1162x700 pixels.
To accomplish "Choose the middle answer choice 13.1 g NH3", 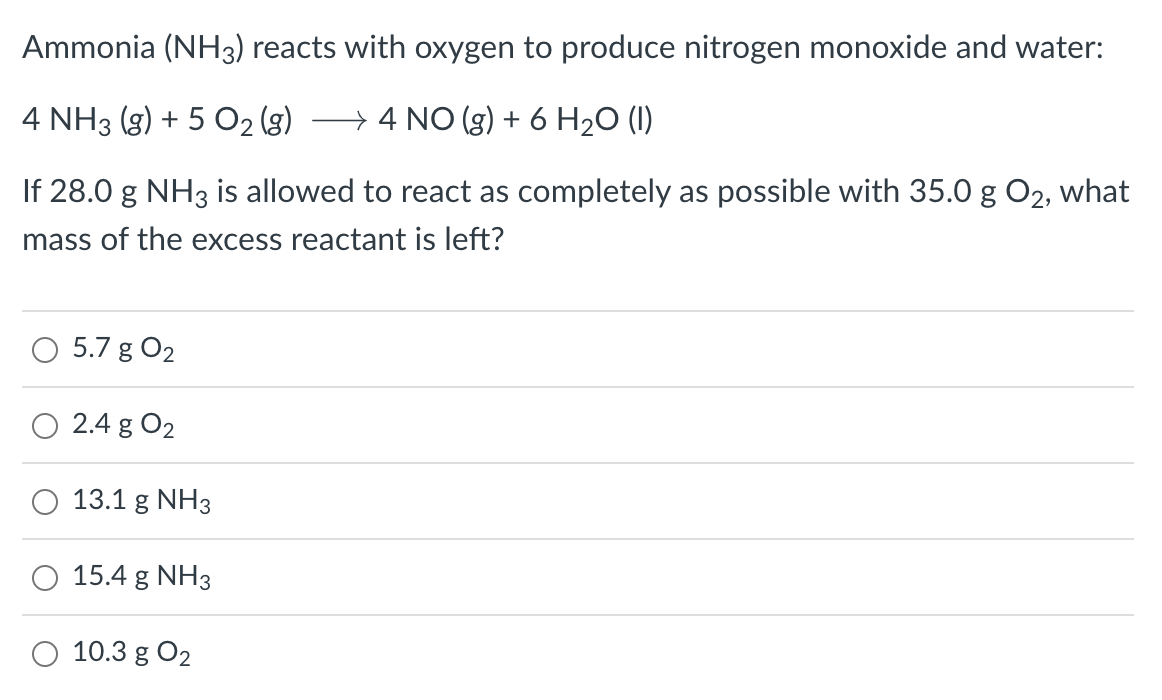I will tap(44, 502).
